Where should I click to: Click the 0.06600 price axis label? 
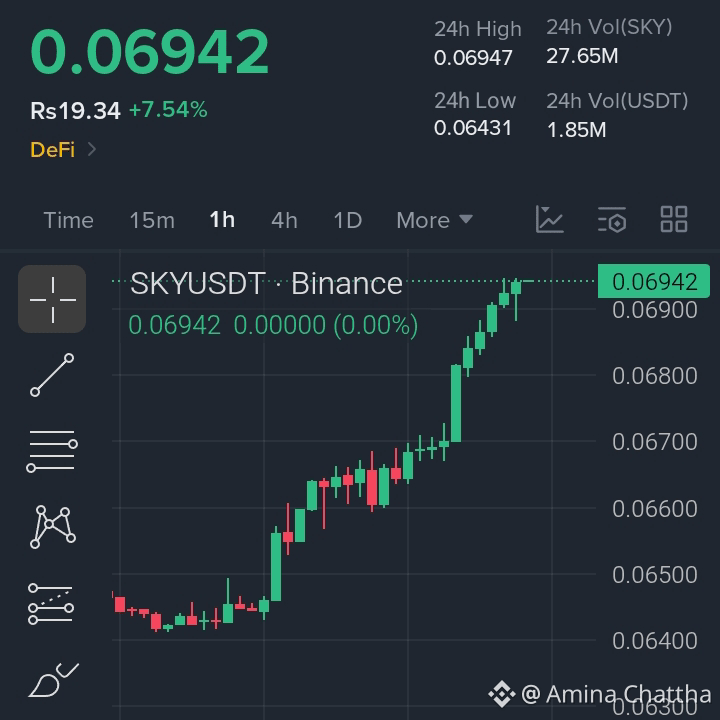(x=655, y=509)
